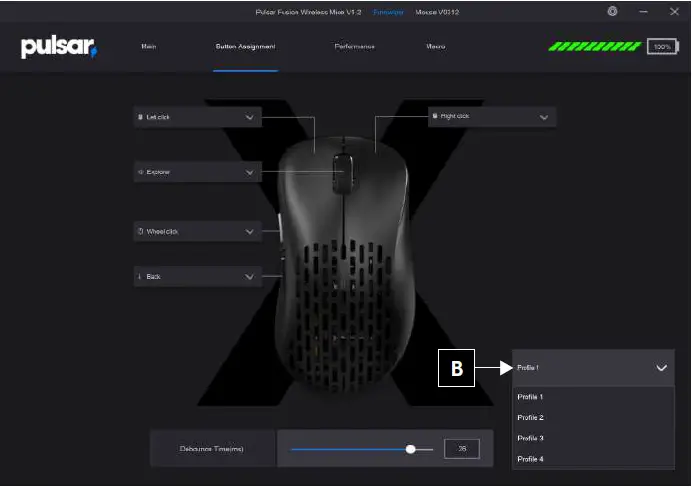Open the Macro tab
Screen dimensions: 692x490
coord(436,46)
